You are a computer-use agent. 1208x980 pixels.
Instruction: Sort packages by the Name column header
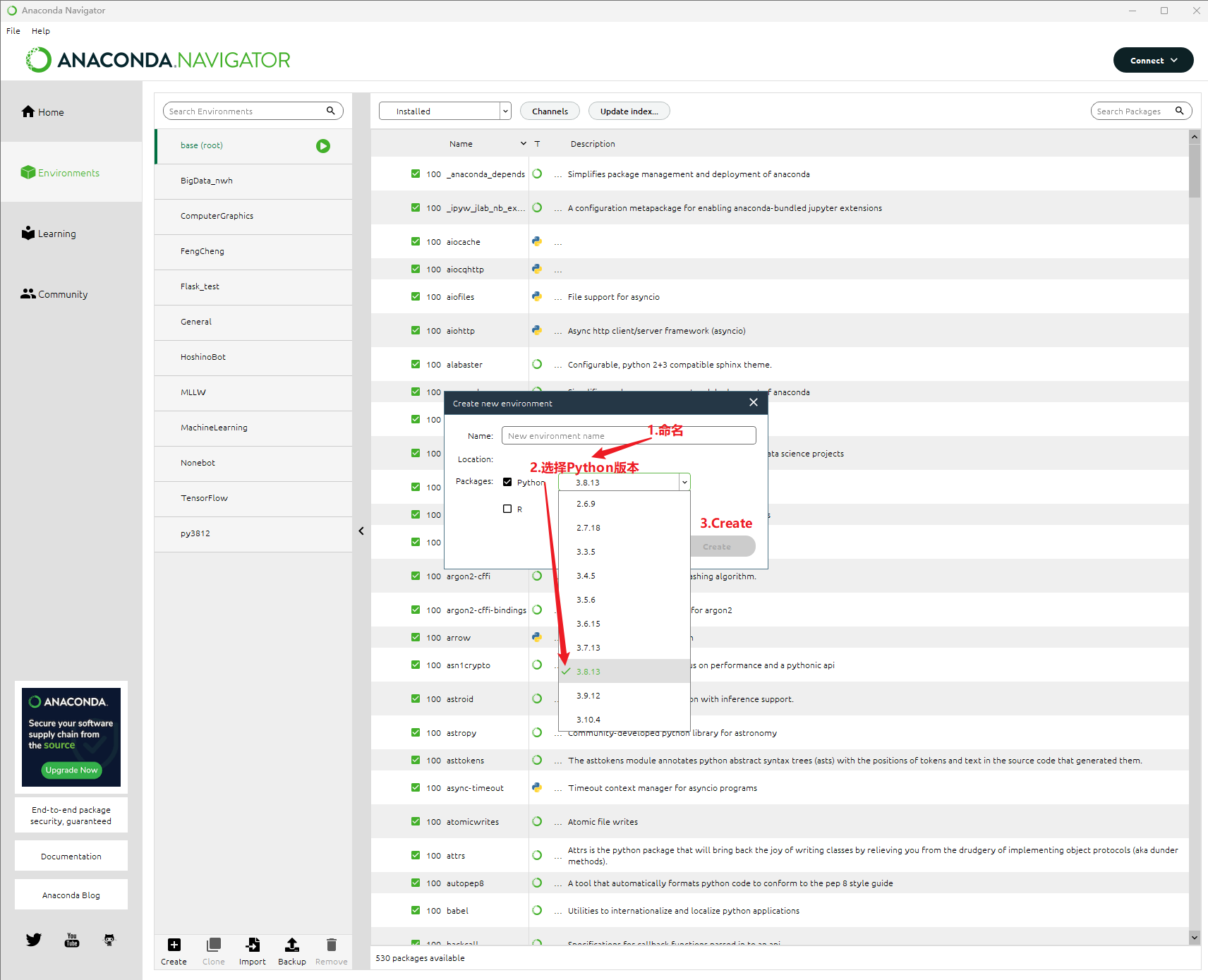(461, 144)
